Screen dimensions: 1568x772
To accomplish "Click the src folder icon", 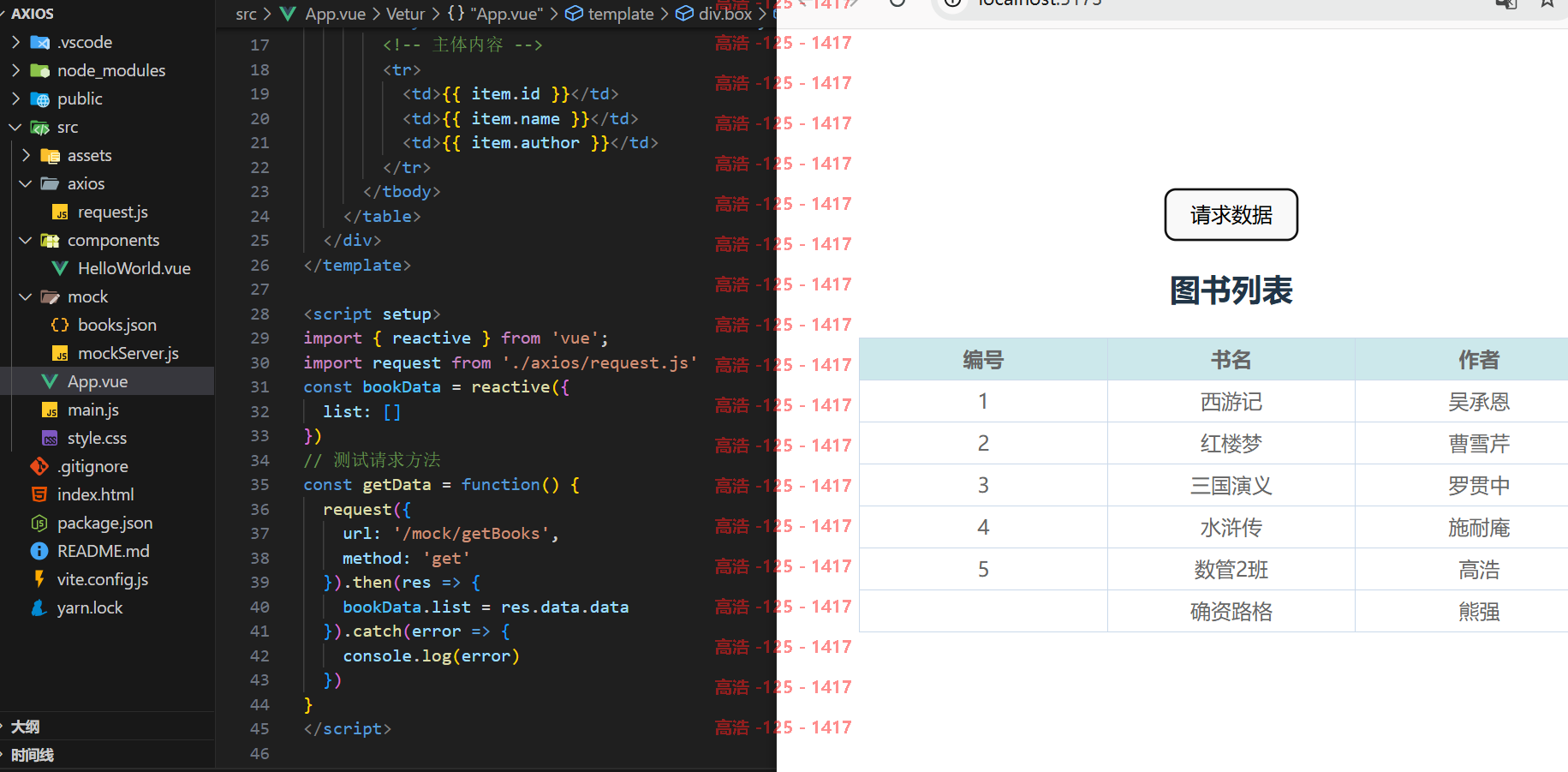I will [x=39, y=127].
